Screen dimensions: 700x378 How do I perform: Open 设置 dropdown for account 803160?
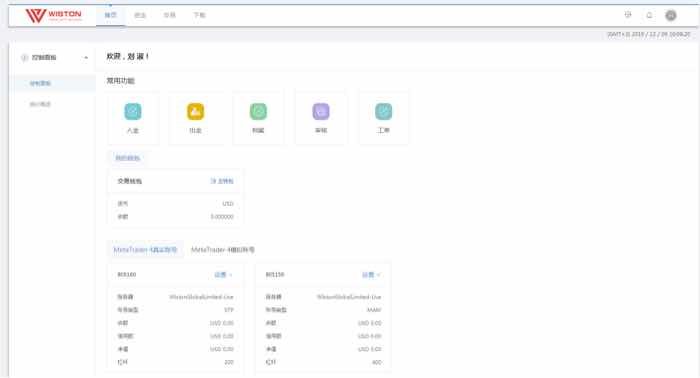(223, 275)
